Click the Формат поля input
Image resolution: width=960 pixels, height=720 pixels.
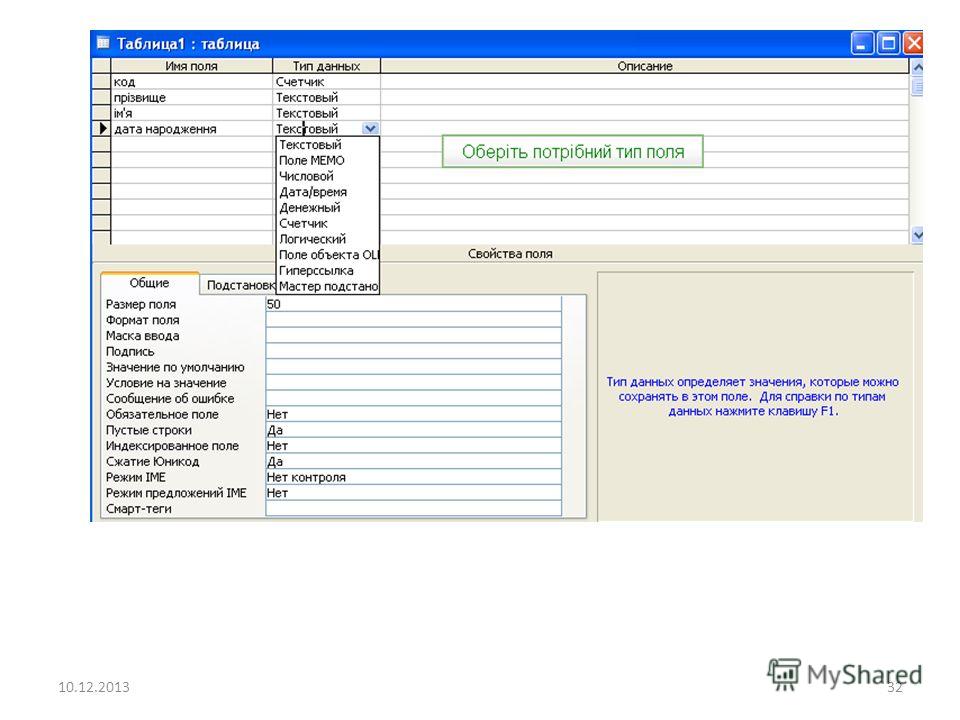tap(413, 320)
